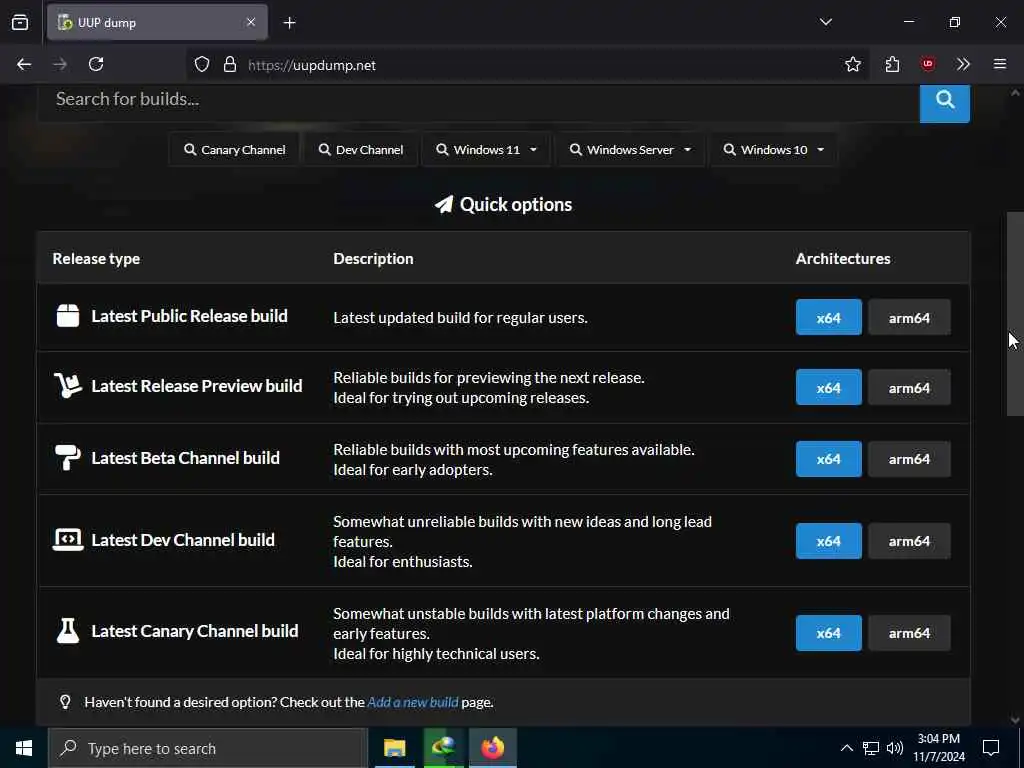
Task: Close the UUP dump tab
Action: 251,22
